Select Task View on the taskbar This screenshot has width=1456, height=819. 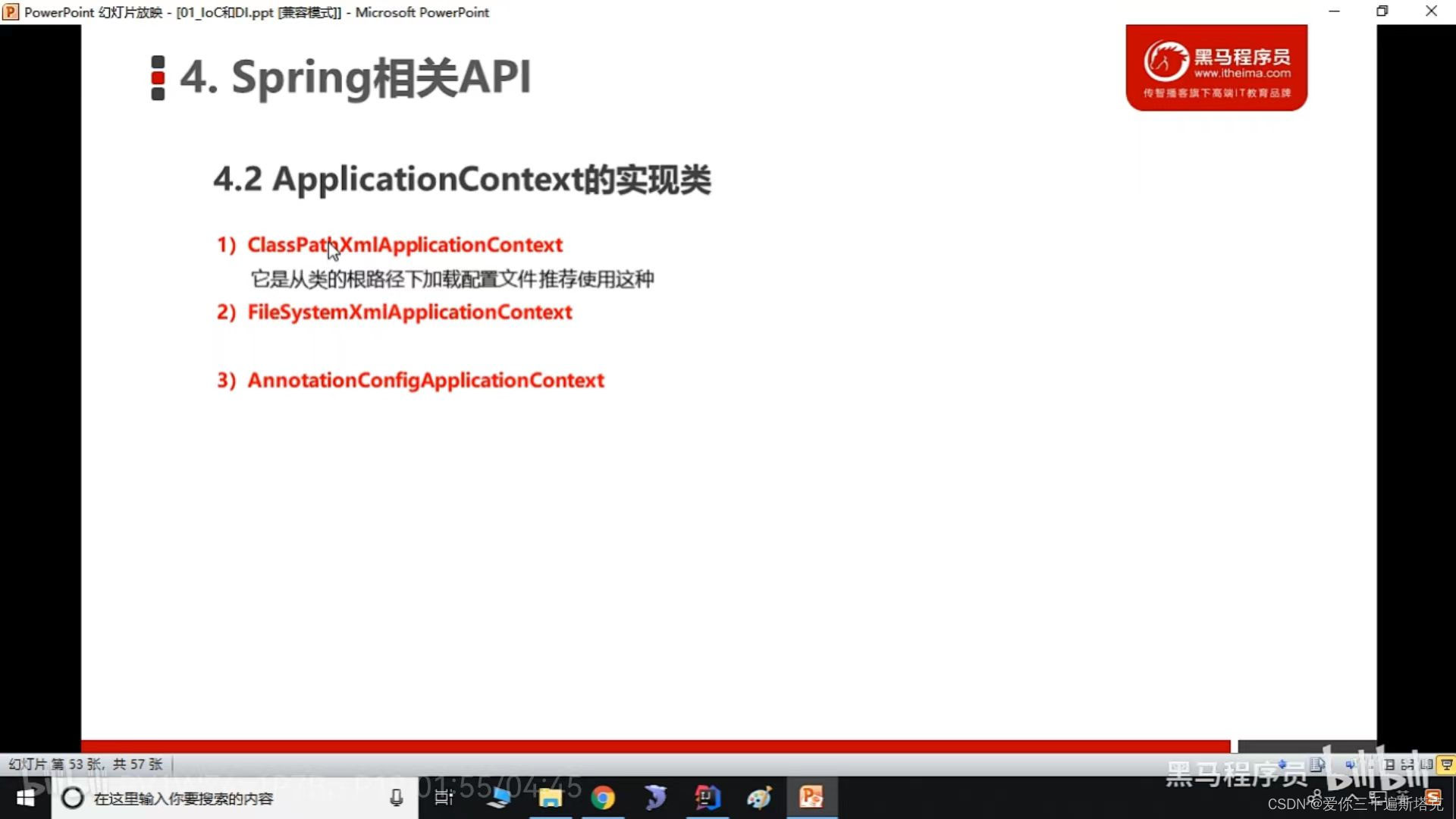pos(443,798)
